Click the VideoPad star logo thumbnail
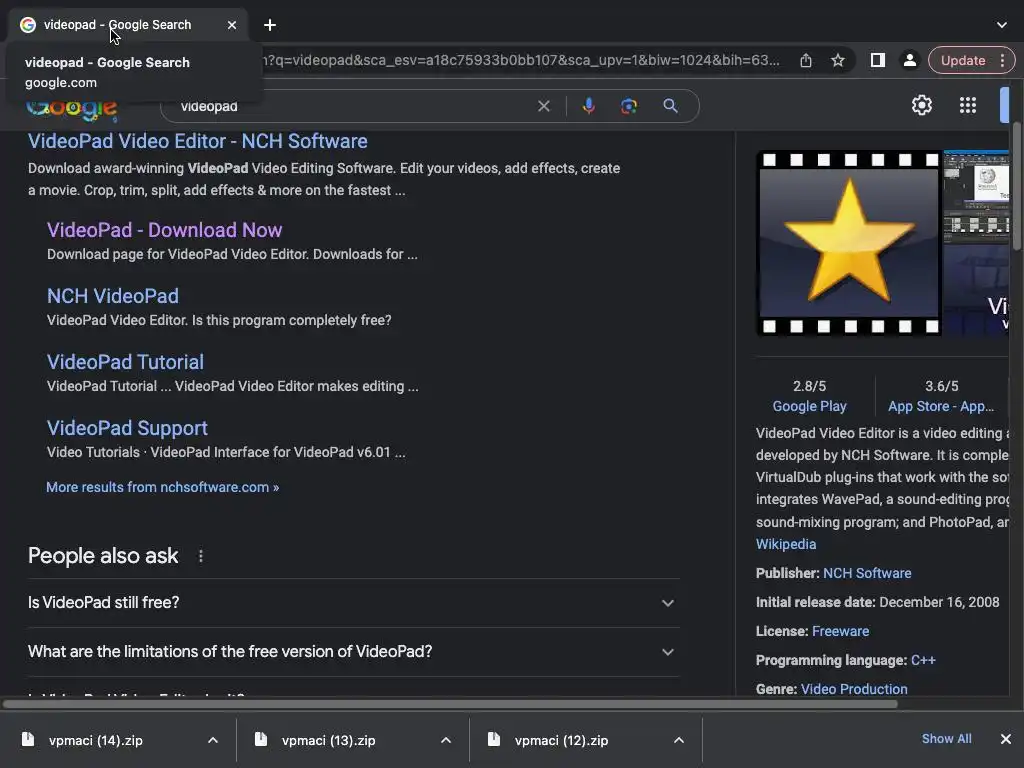 click(848, 243)
